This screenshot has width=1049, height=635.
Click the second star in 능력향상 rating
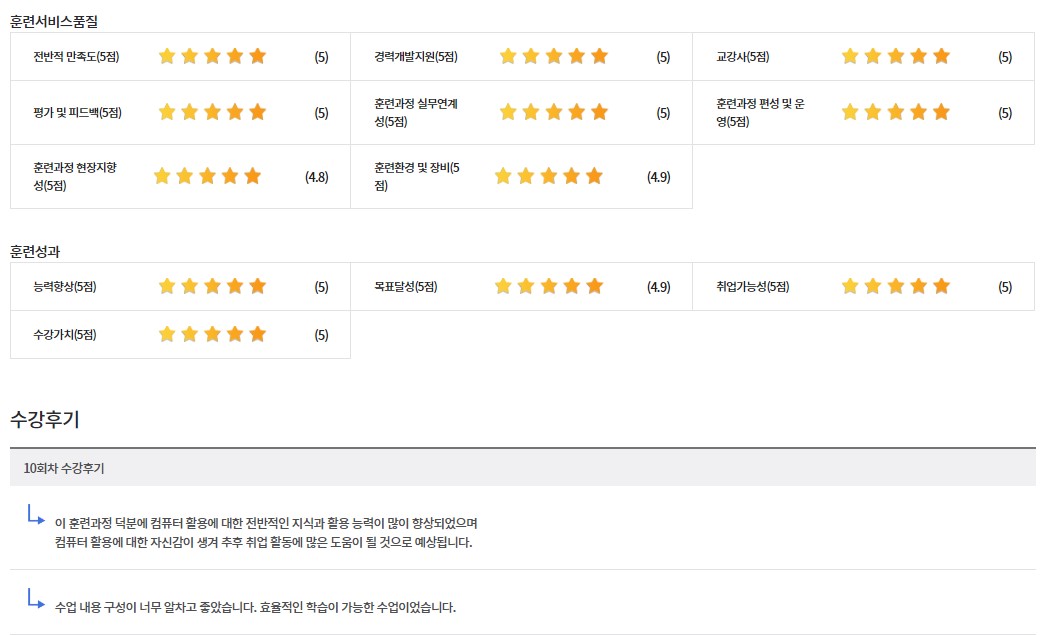tap(190, 286)
